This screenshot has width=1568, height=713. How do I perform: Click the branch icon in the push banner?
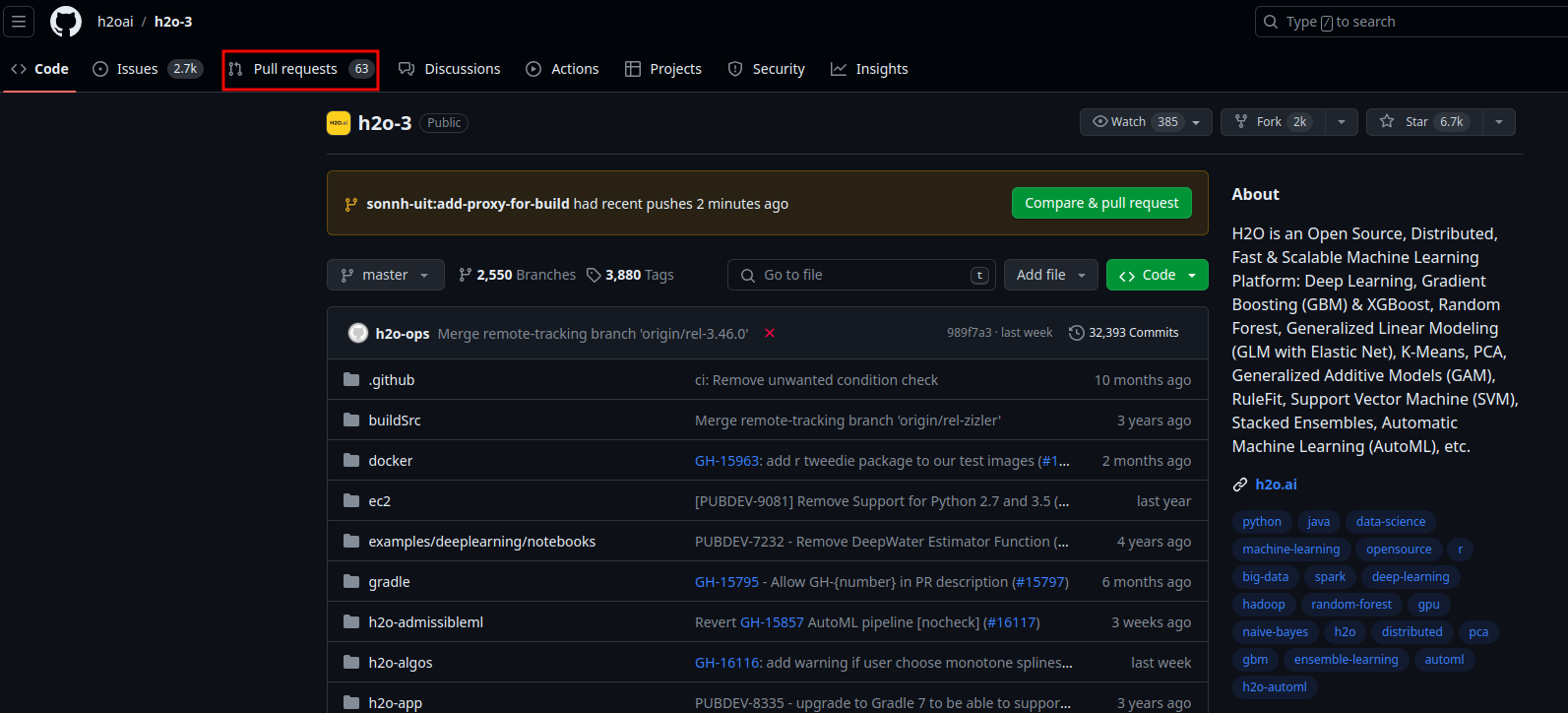click(351, 204)
